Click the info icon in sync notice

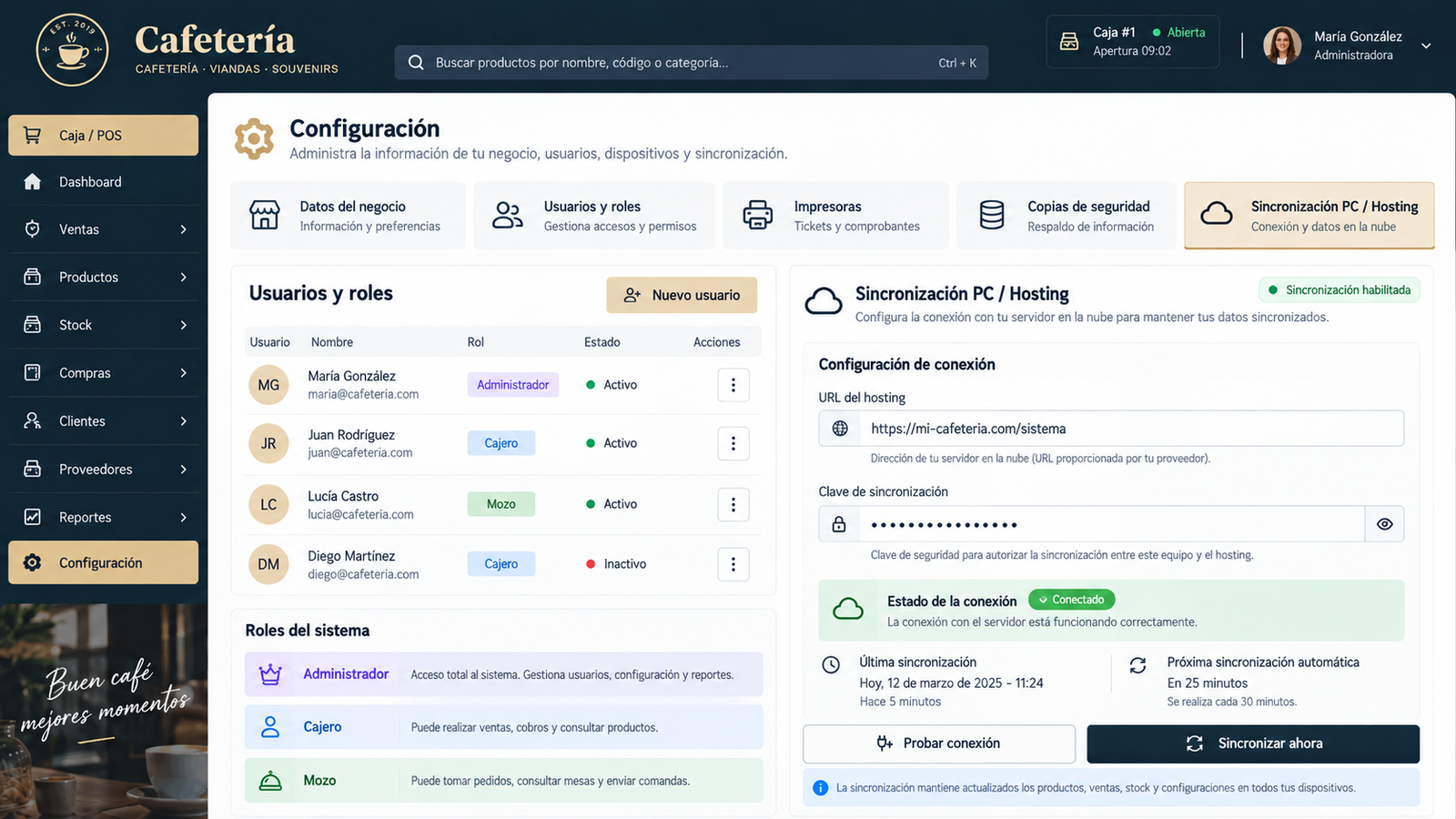tap(820, 788)
